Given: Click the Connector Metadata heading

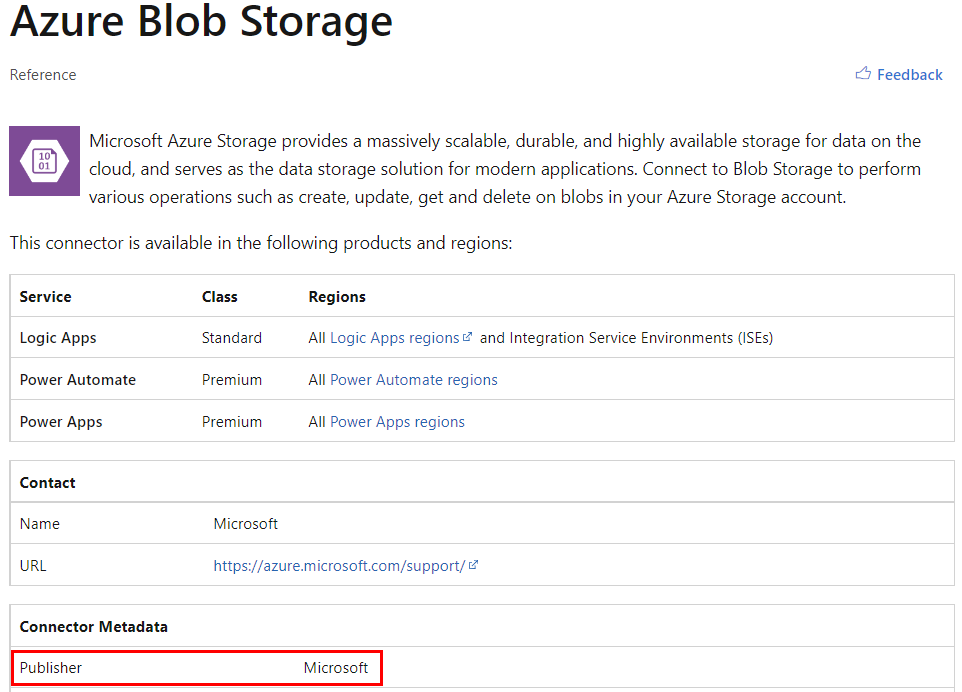Looking at the screenshot, I should (x=93, y=626).
